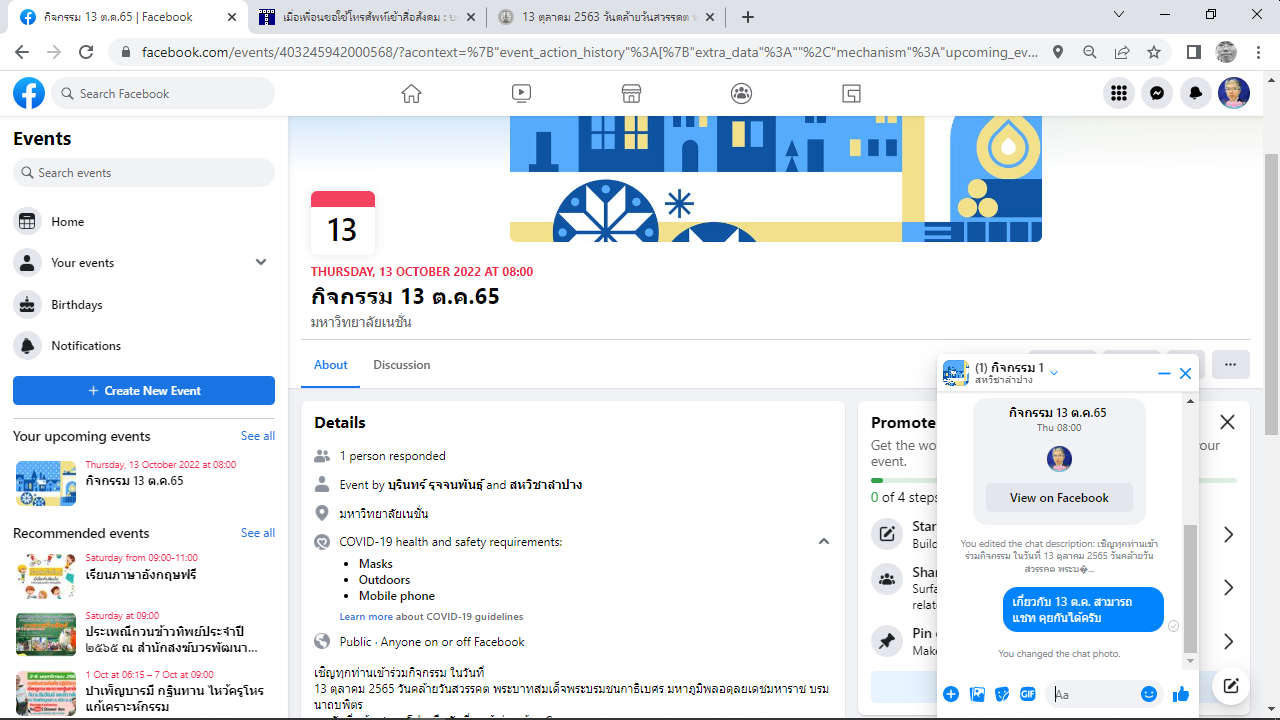Open the Pin step arrow in Promote
This screenshot has height=720, width=1280.
tap(1228, 642)
